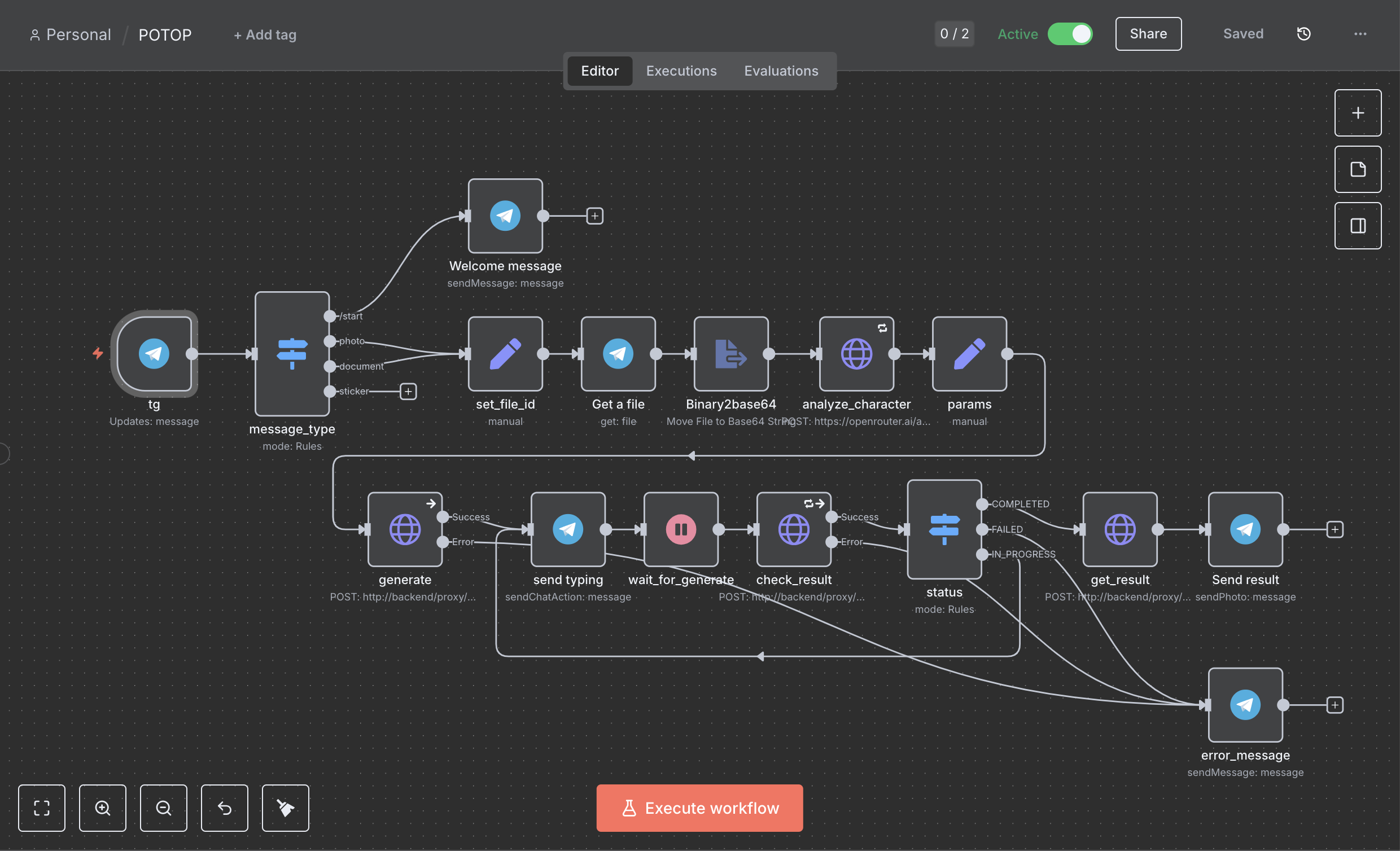This screenshot has width=1400, height=851.
Task: Click the tidy up nodes broom icon
Action: coord(285,808)
